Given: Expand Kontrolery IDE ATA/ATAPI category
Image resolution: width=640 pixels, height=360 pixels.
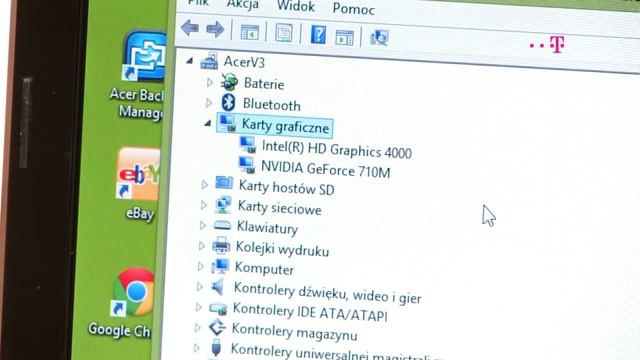Looking at the screenshot, I should coord(198,307).
